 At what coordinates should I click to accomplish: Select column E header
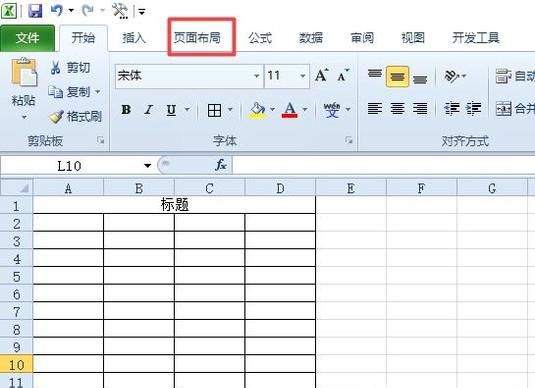(351, 188)
